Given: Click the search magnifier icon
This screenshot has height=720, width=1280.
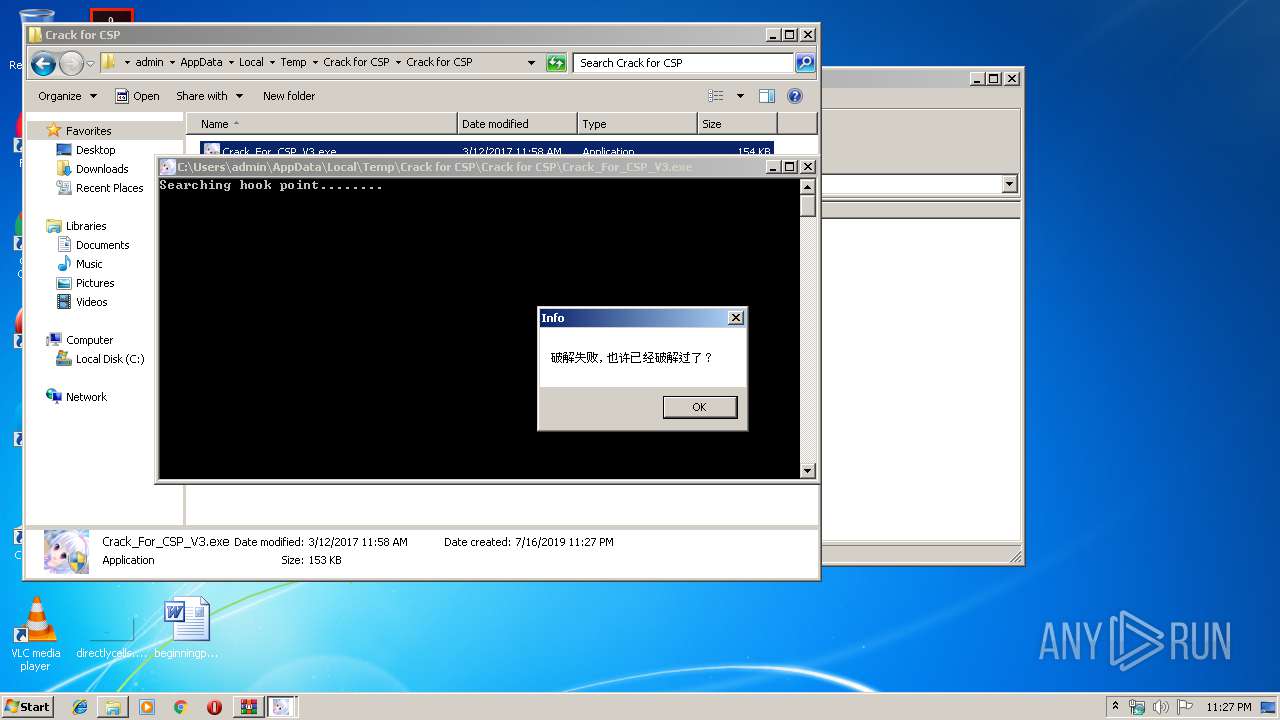Looking at the screenshot, I should coord(805,63).
